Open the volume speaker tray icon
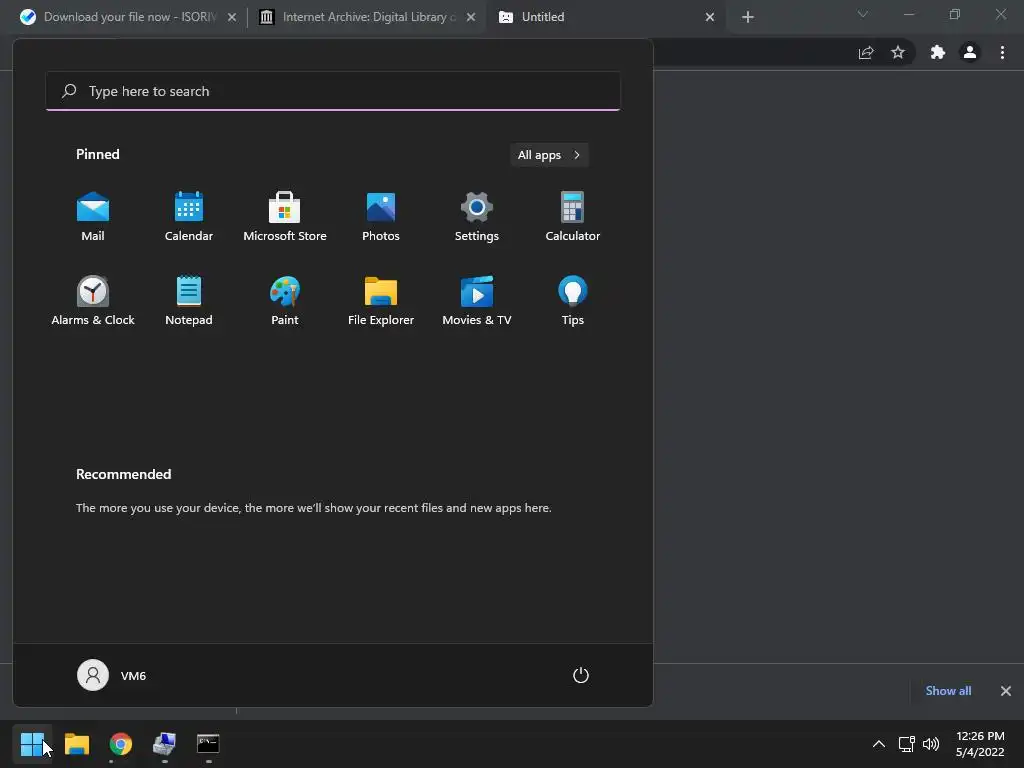1024x768 pixels. 931,744
